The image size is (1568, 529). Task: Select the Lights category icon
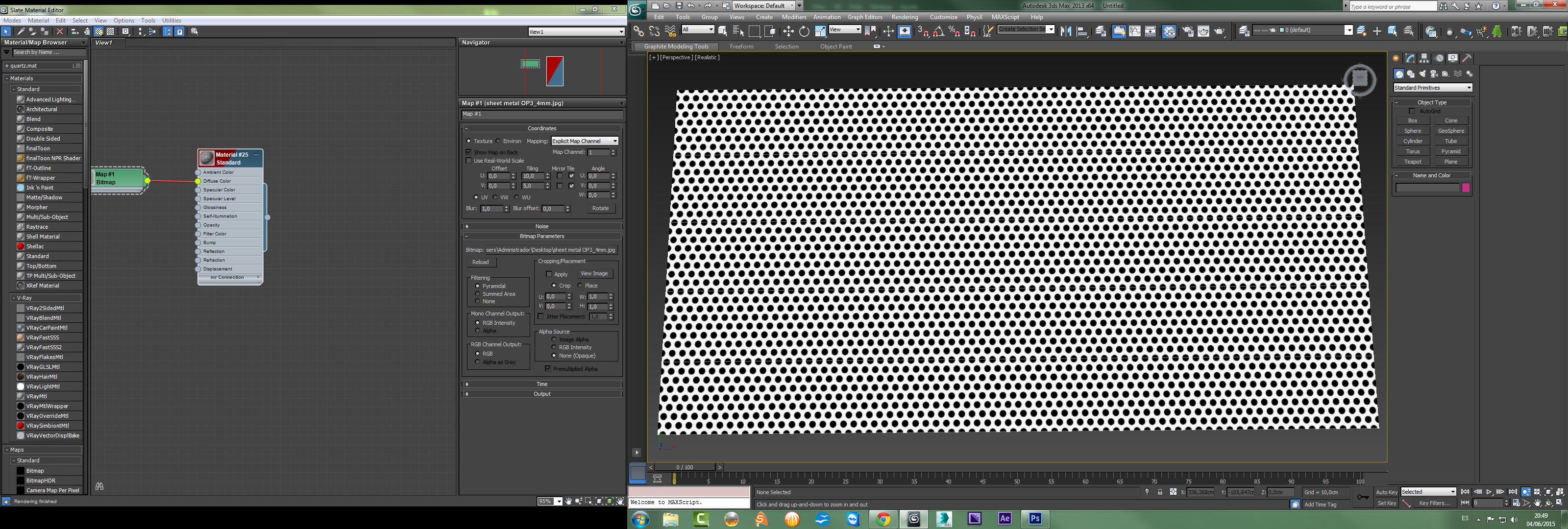pyautogui.click(x=1422, y=73)
